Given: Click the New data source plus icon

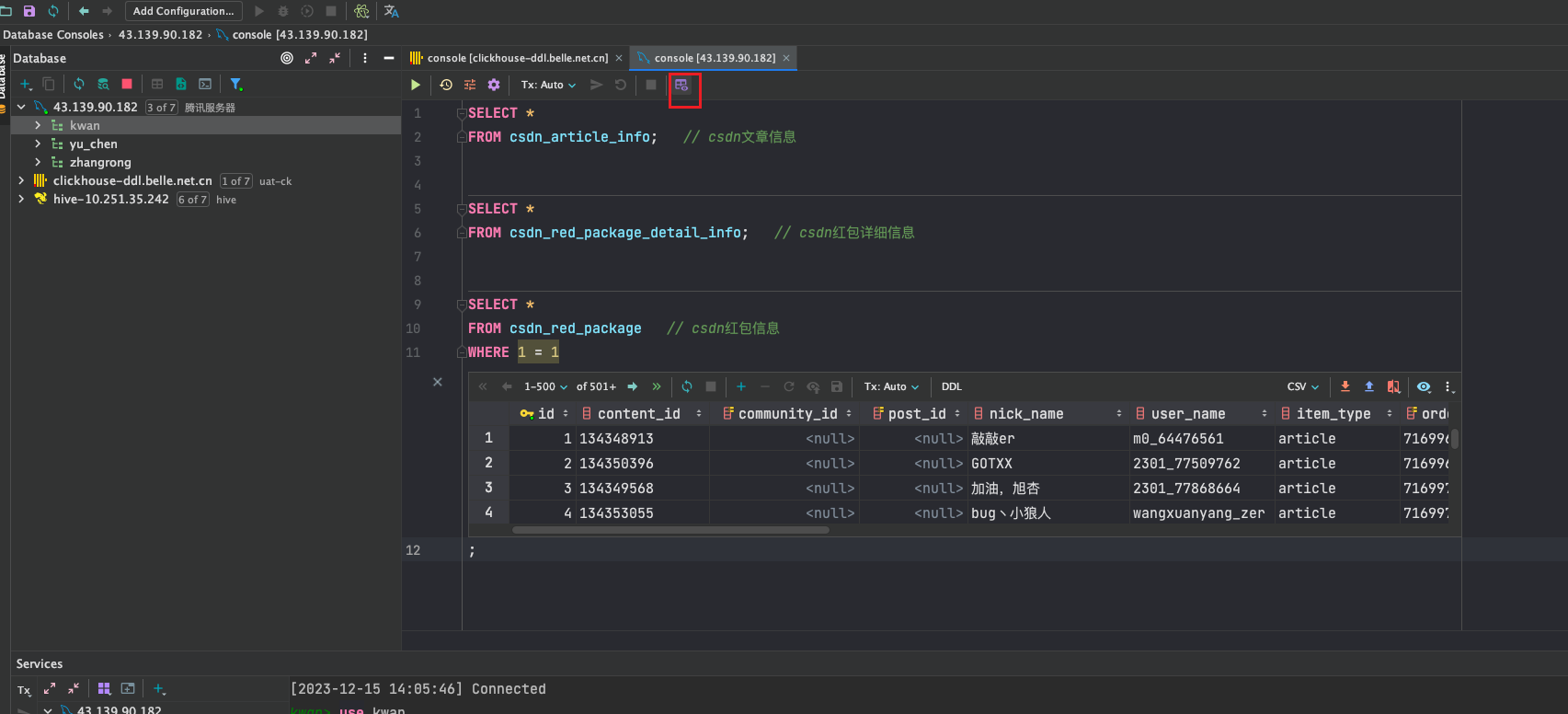Looking at the screenshot, I should 26,84.
